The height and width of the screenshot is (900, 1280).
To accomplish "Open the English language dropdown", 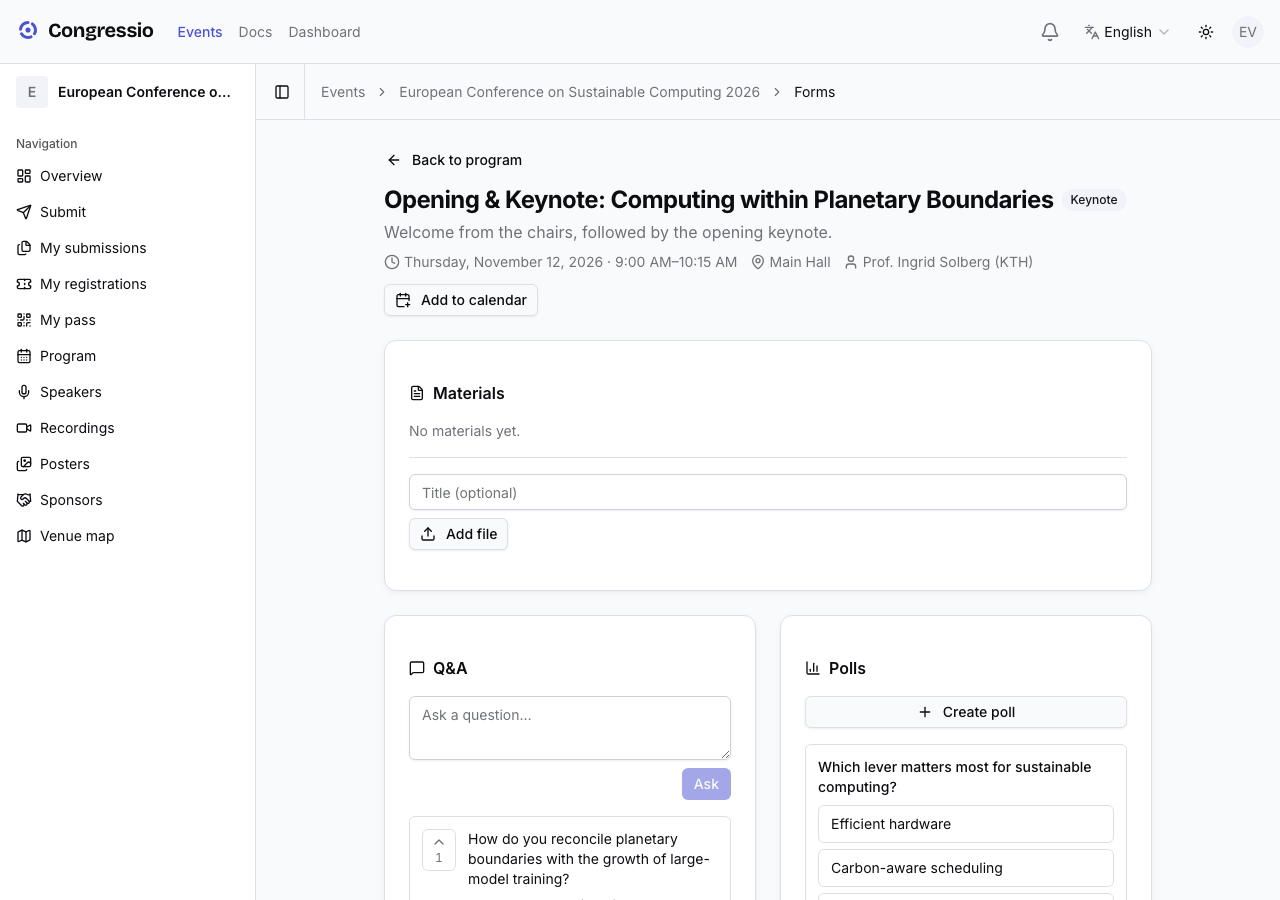I will pyautogui.click(x=1127, y=32).
